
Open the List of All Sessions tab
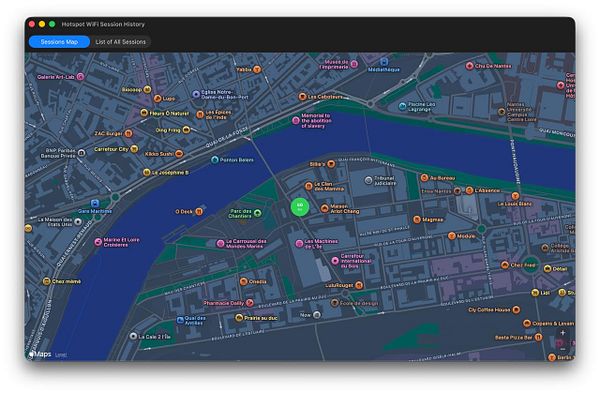121,42
